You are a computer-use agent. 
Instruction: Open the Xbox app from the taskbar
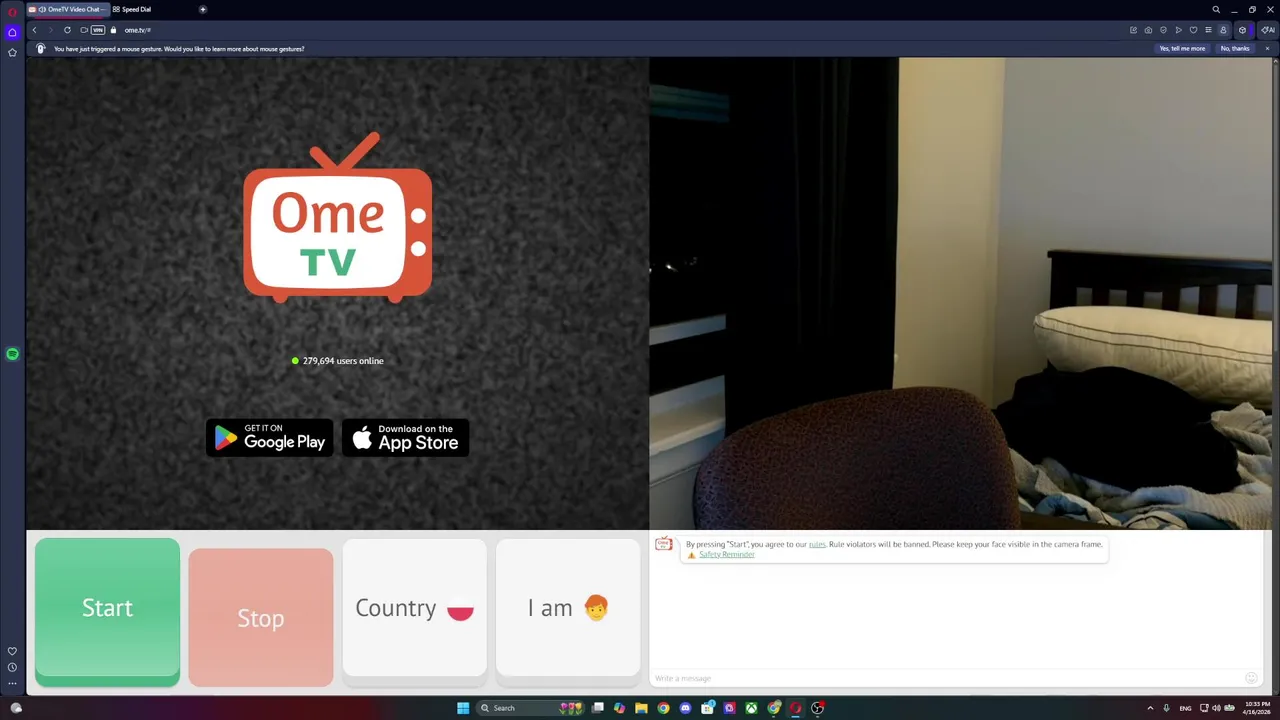[x=751, y=708]
